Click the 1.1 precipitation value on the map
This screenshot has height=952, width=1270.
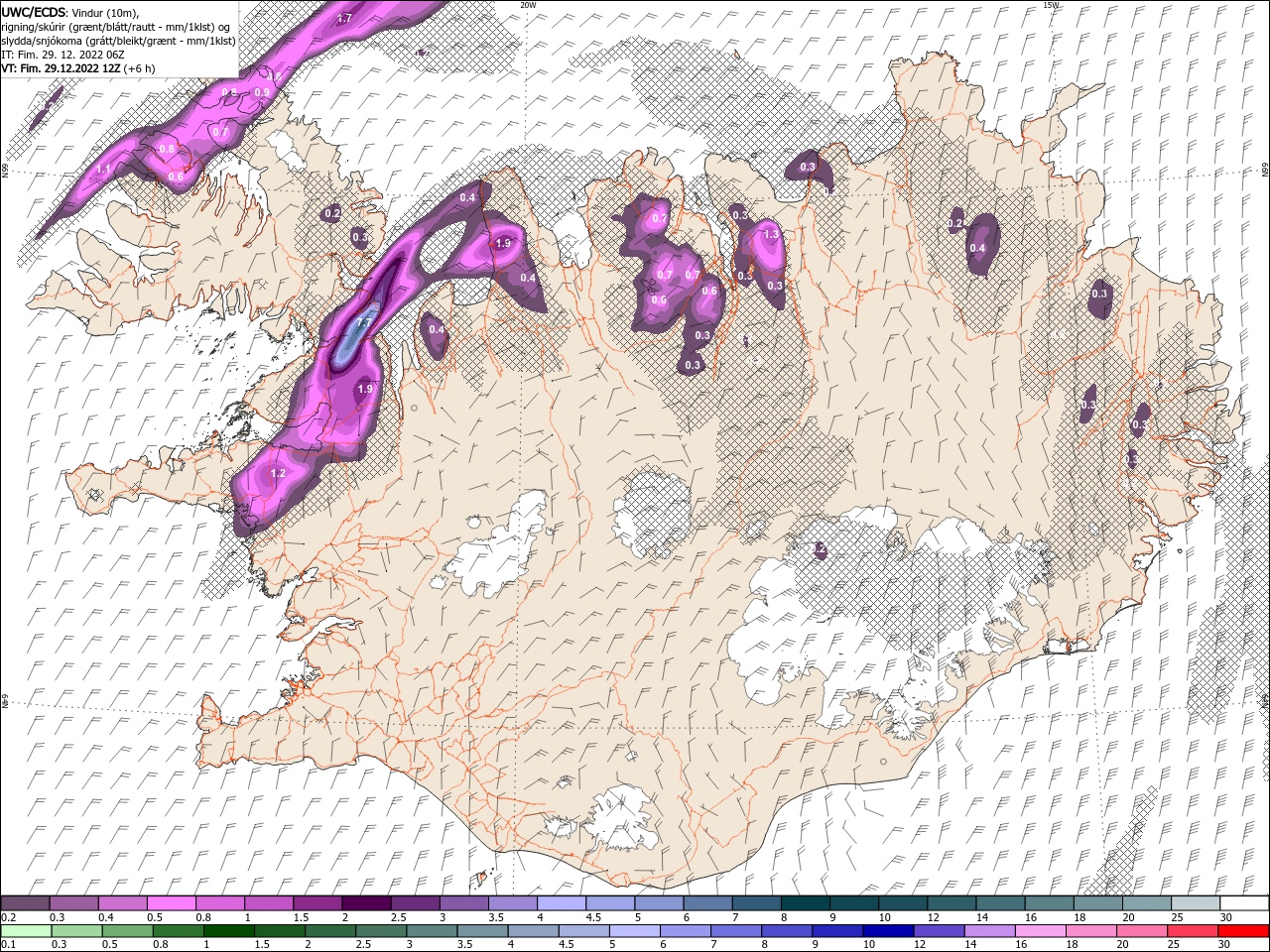point(104,170)
